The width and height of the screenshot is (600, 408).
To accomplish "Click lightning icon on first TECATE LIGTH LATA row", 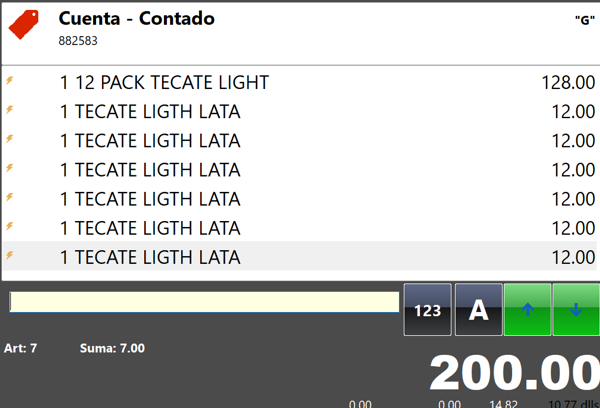I will click(10, 111).
